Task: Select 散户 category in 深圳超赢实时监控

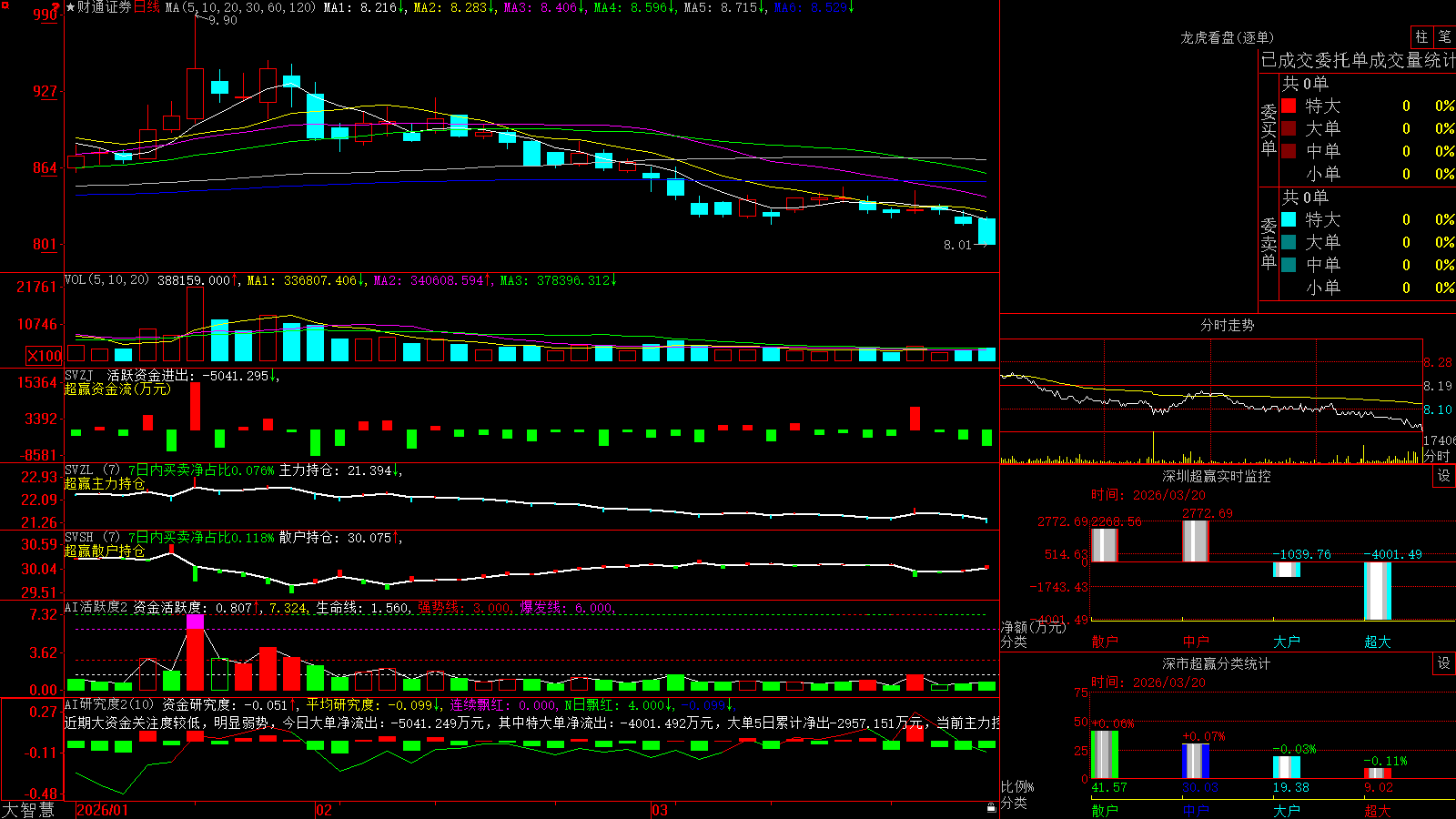Action: point(1105,642)
